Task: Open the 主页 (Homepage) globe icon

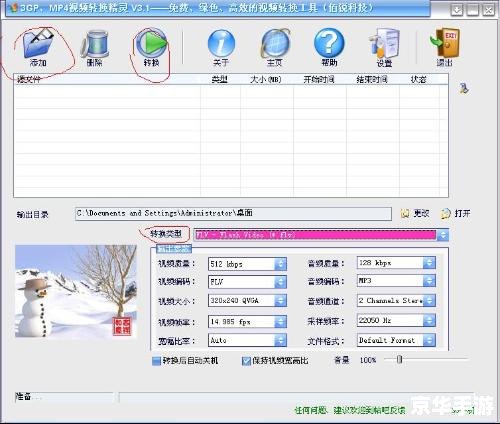Action: [x=275, y=43]
